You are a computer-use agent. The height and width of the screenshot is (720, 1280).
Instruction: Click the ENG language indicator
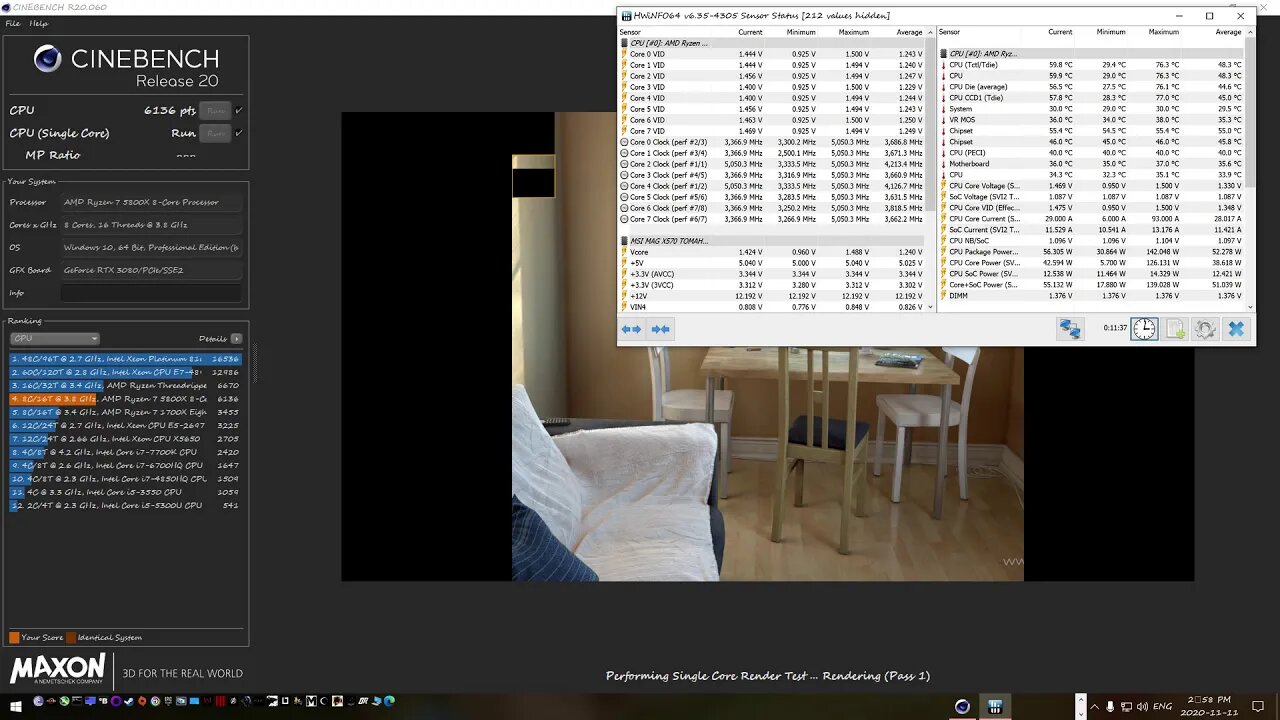point(1162,707)
